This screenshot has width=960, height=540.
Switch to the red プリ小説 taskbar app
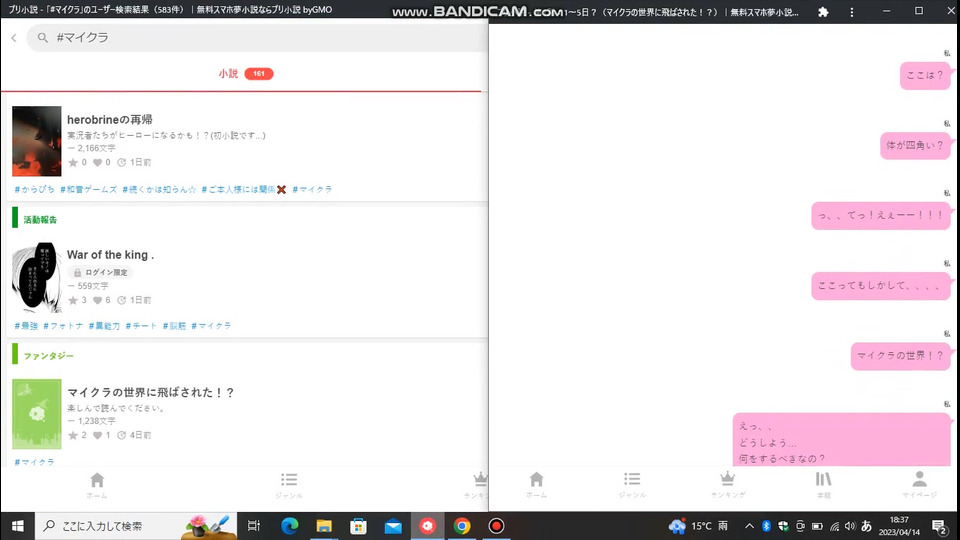coord(427,526)
